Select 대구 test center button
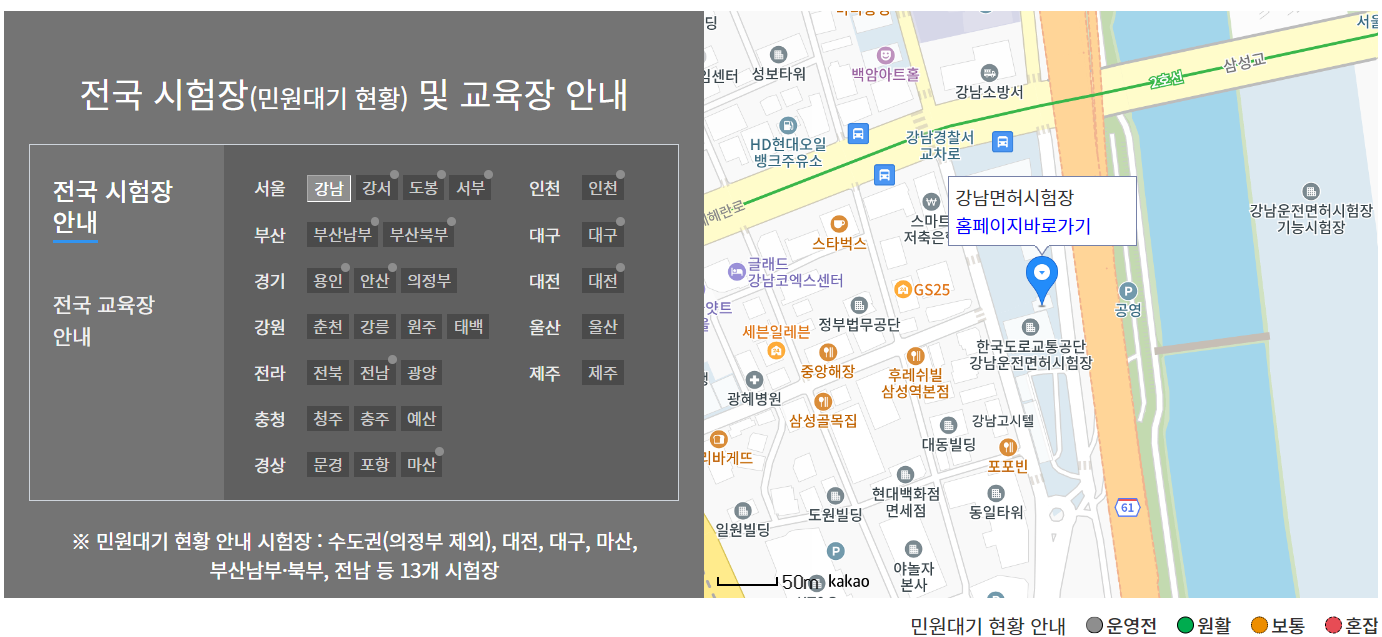1382x637 pixels. [603, 235]
